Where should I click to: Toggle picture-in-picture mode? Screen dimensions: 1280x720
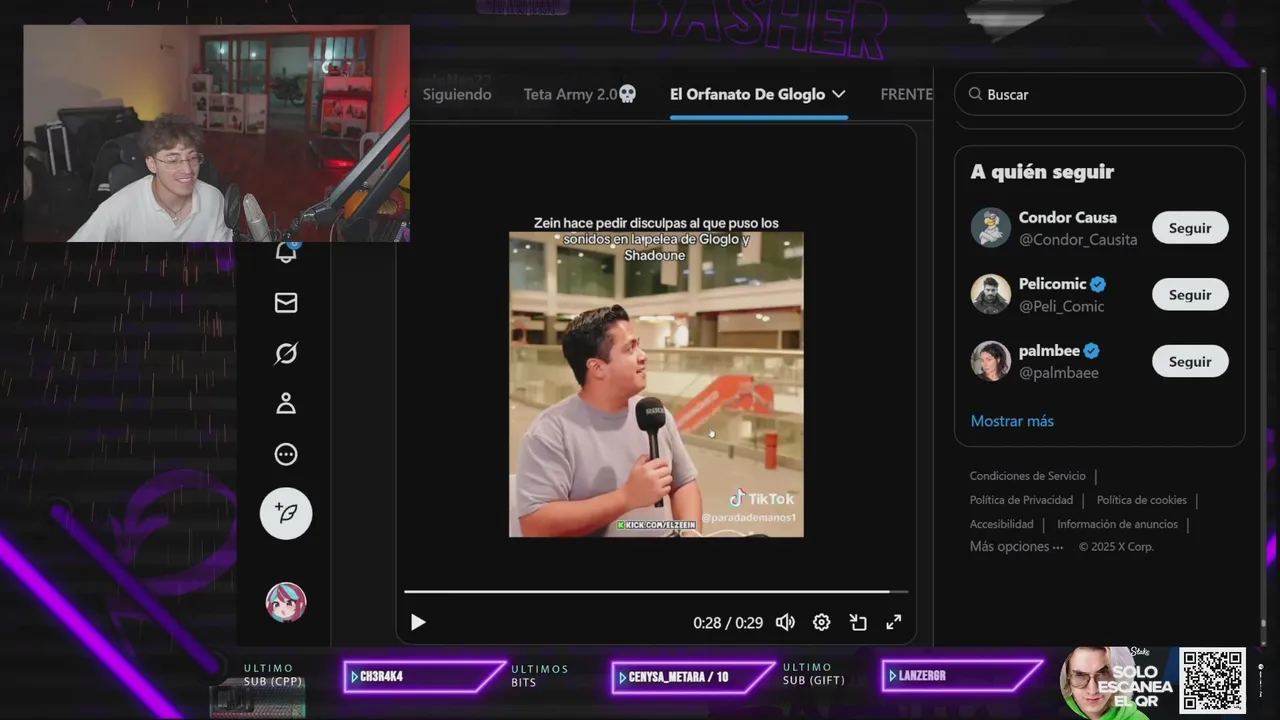(858, 622)
